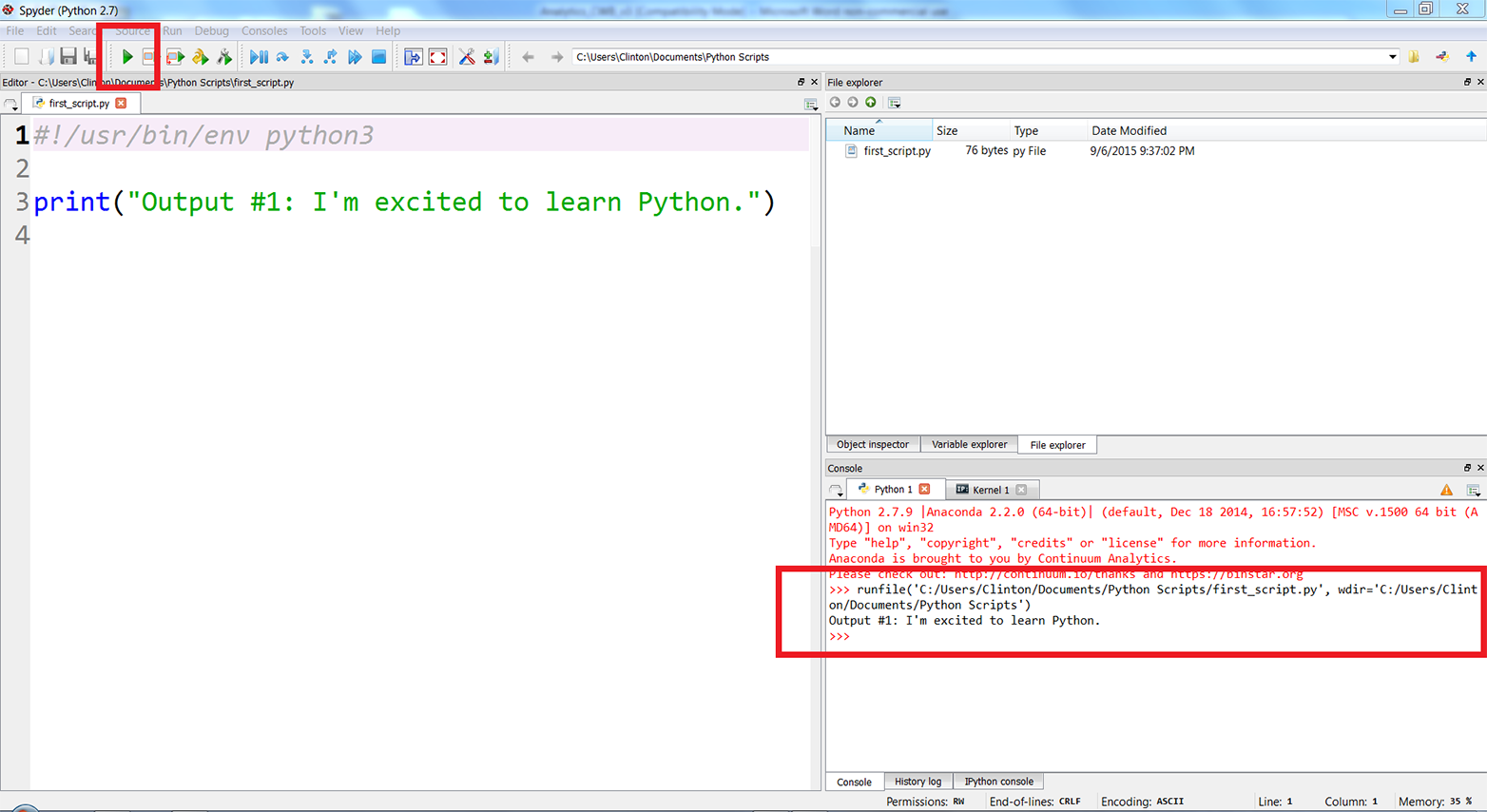1487x812 pixels.
Task: Click the green parent directory arrow in File explorer
Action: (870, 103)
